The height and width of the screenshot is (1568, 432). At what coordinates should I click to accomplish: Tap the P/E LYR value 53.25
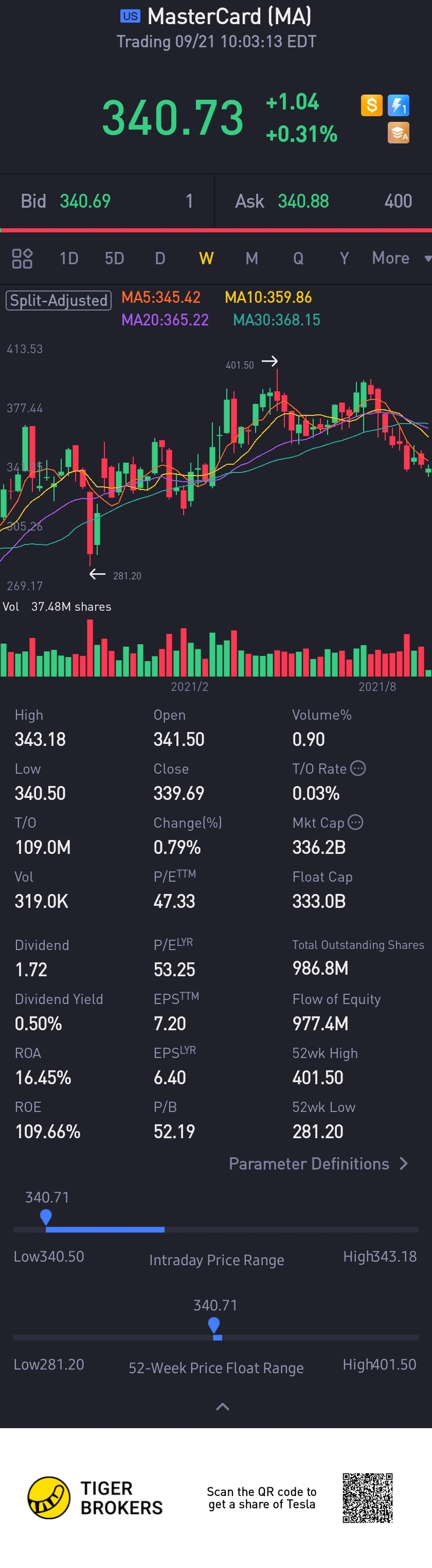[174, 970]
